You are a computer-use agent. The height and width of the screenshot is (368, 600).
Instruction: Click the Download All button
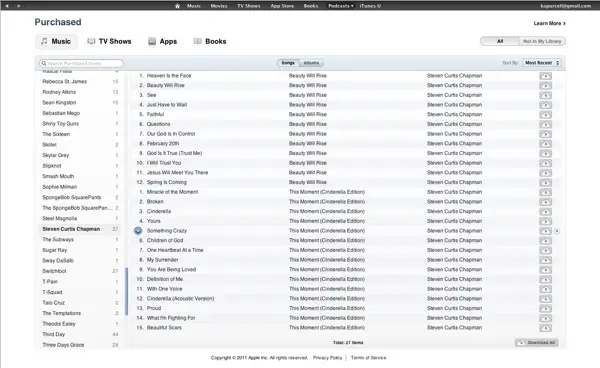pos(537,343)
